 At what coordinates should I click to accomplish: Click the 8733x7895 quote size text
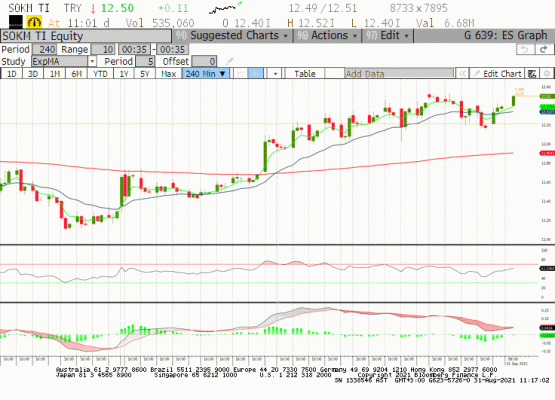tap(418, 8)
